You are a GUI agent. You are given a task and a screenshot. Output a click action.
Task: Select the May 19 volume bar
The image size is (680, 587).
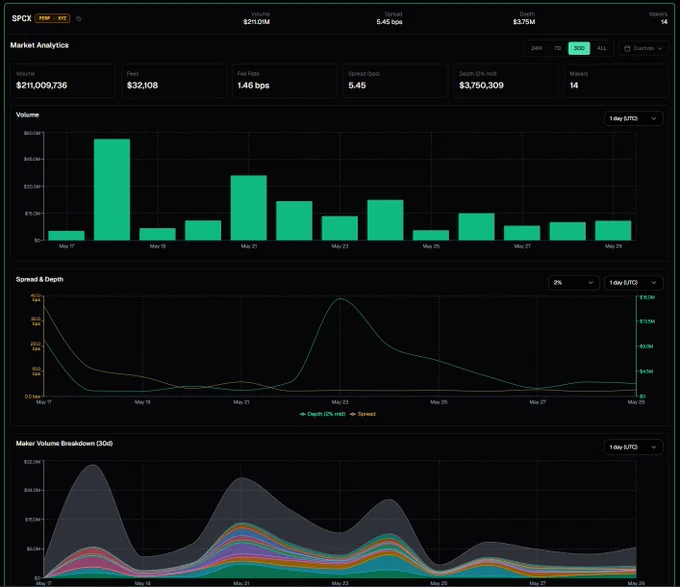[x=157, y=234]
